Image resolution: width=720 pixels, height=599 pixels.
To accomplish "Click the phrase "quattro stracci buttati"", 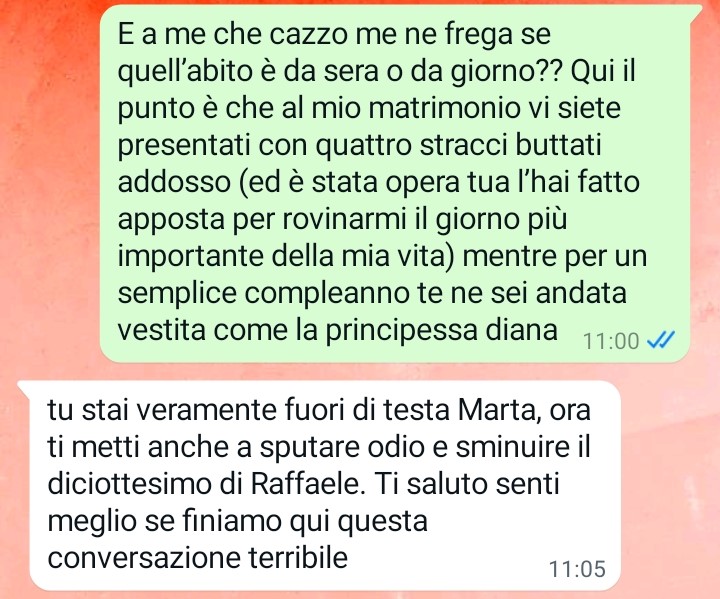I will click(x=459, y=145).
